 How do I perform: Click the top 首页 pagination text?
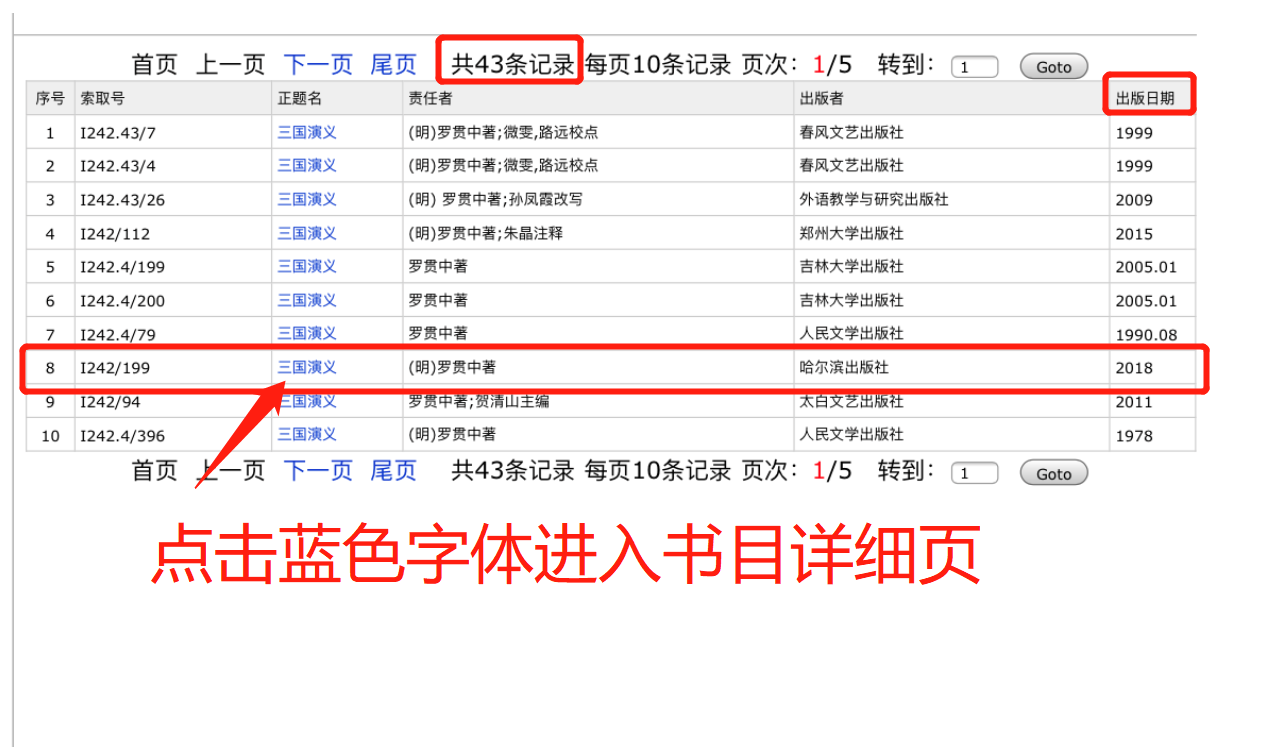click(154, 65)
